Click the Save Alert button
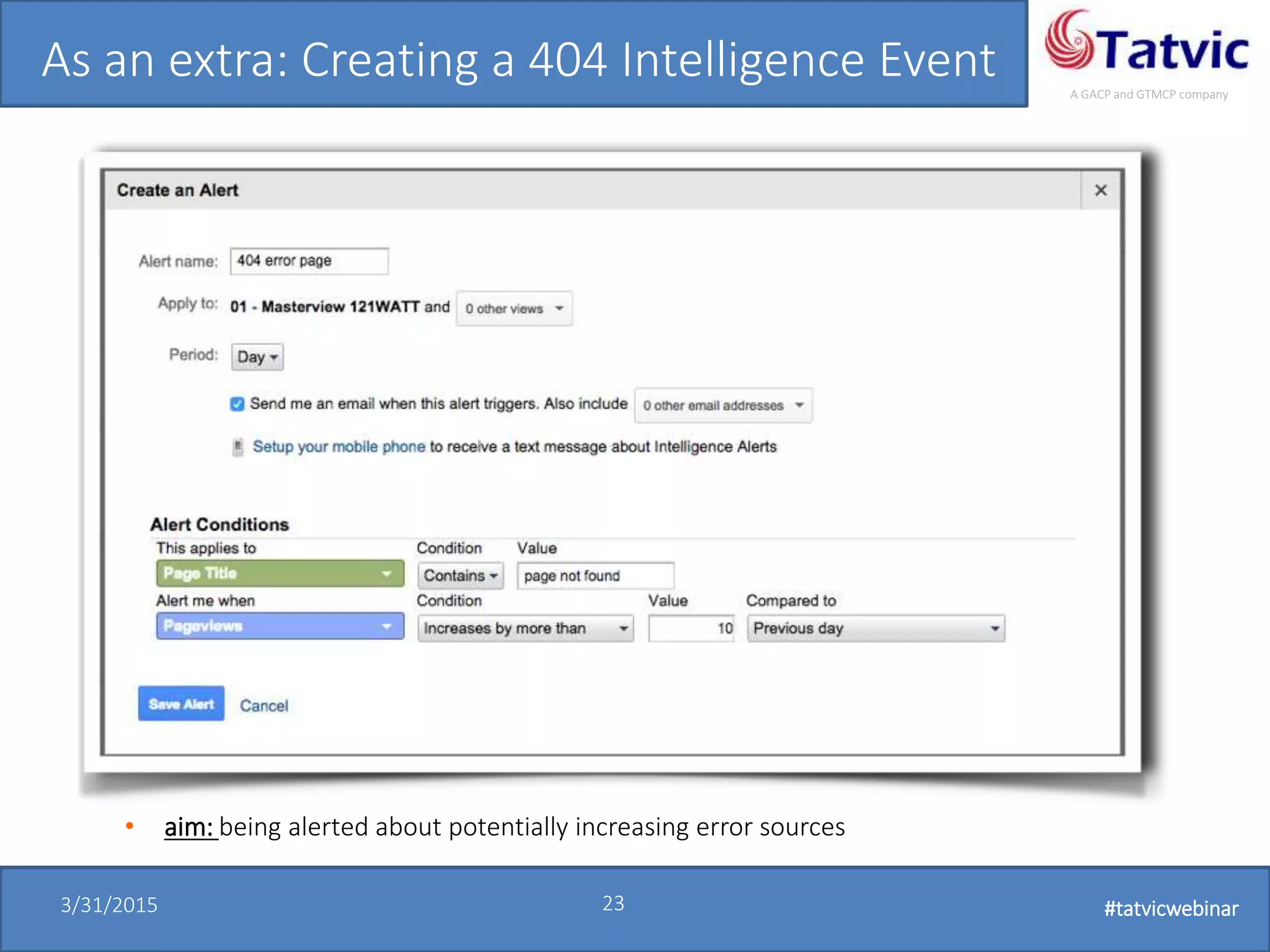 [181, 703]
